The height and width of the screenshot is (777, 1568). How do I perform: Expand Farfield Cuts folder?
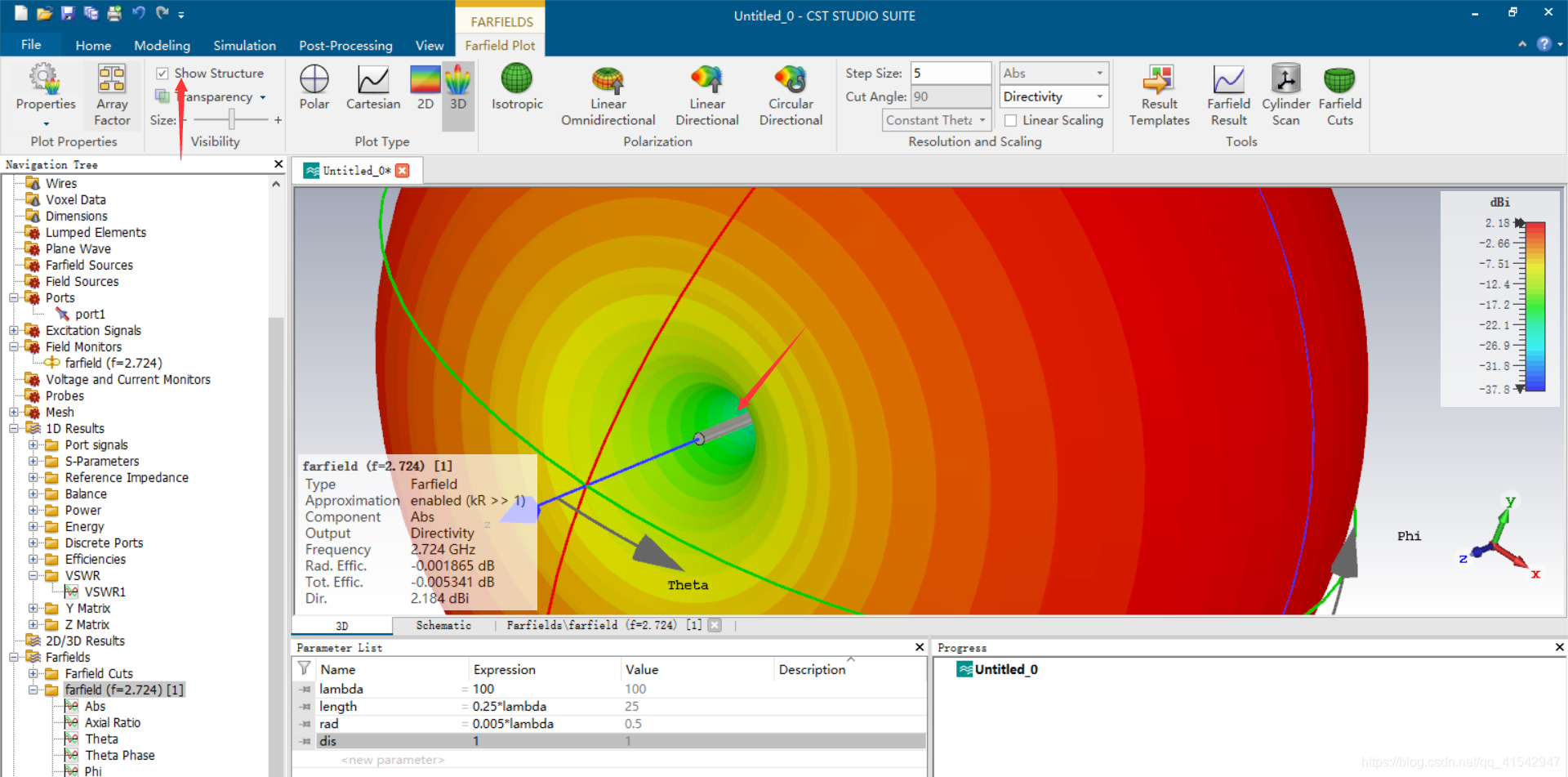click(33, 673)
